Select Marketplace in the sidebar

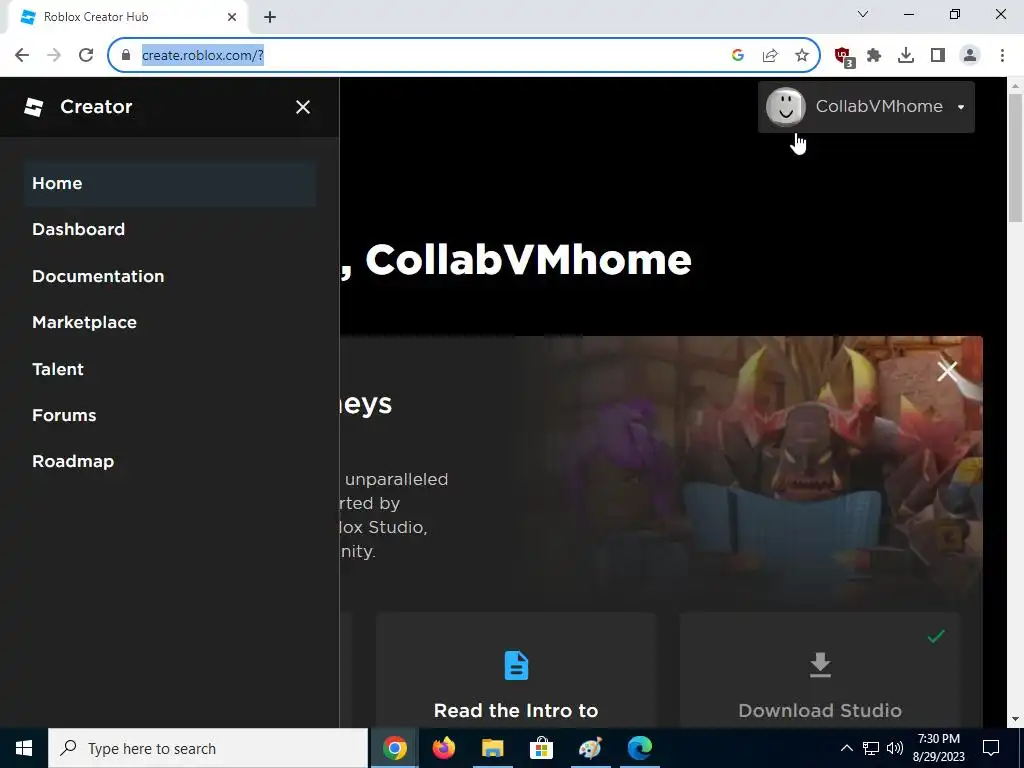point(84,323)
